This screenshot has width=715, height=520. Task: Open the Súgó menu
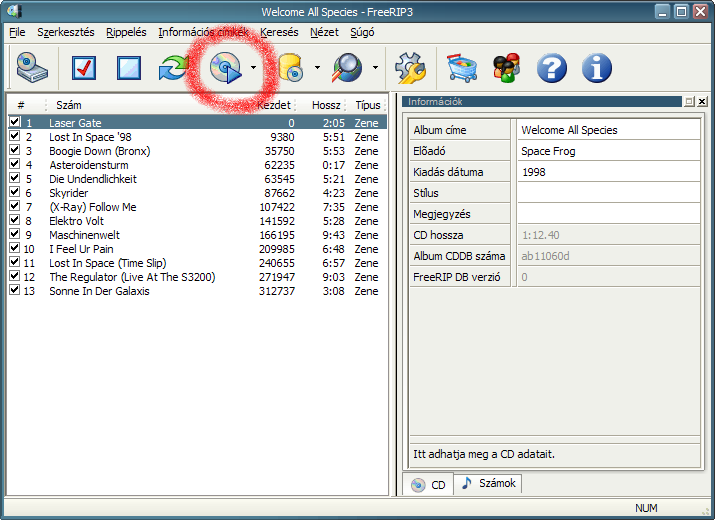[x=362, y=32]
